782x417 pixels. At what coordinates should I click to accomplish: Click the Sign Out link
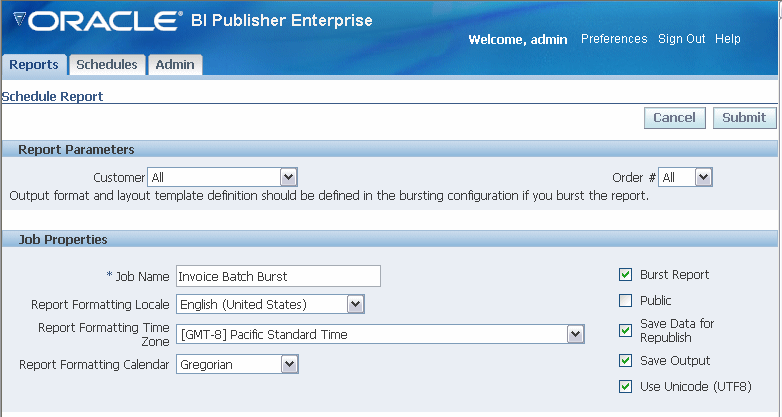click(681, 39)
